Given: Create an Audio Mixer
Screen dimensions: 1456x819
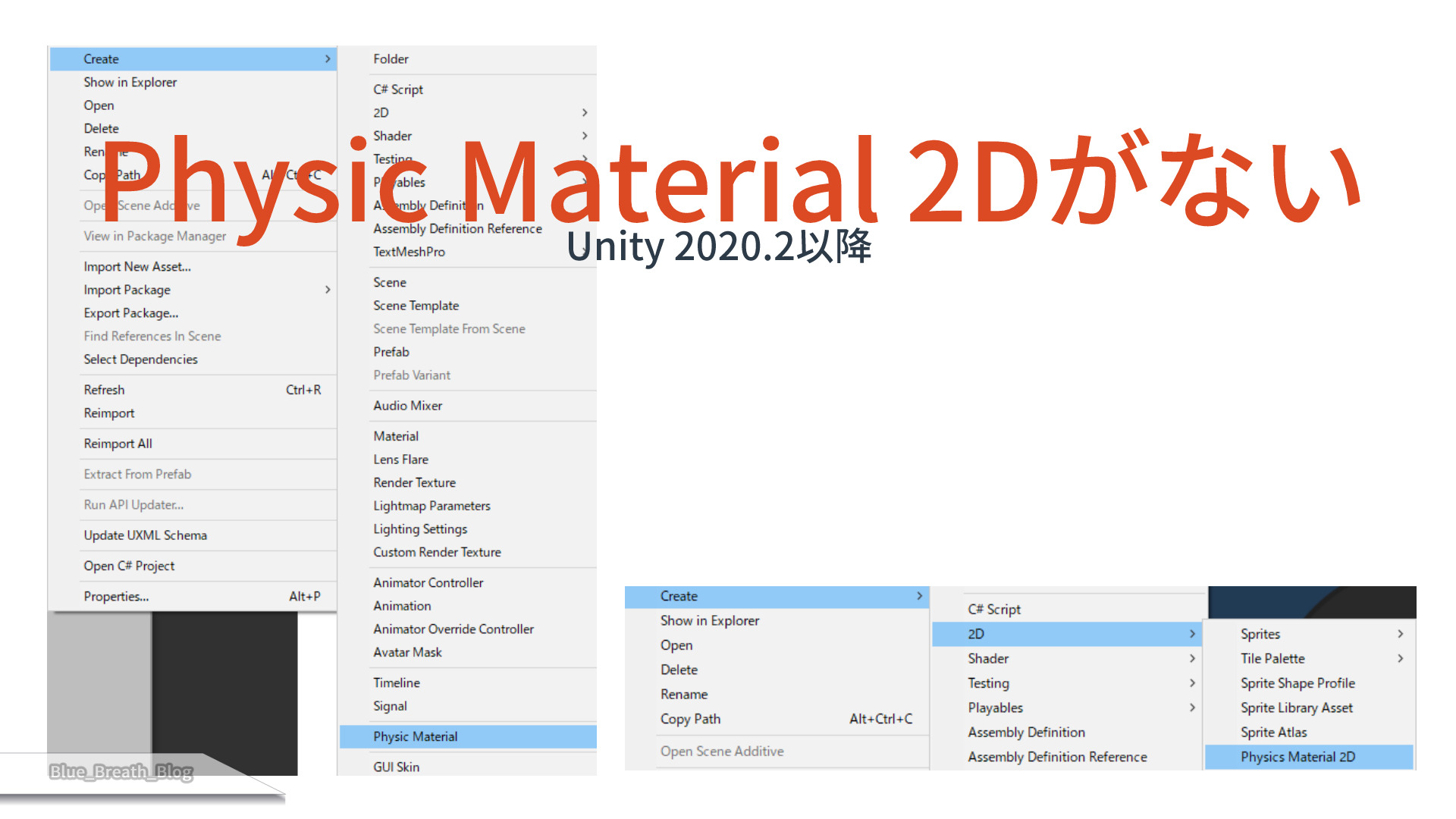Looking at the screenshot, I should point(408,406).
